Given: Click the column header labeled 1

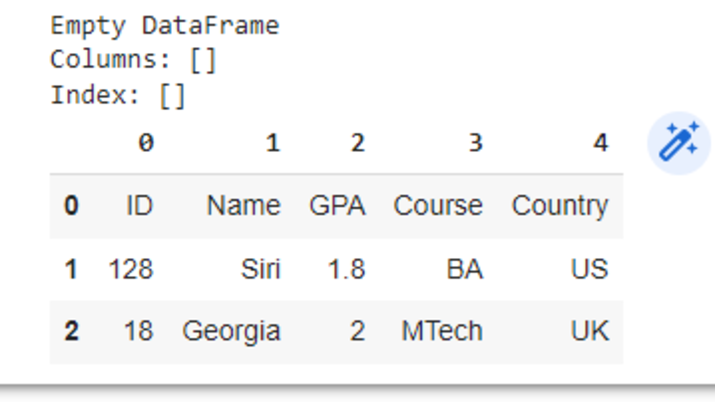Looking at the screenshot, I should 272,144.
